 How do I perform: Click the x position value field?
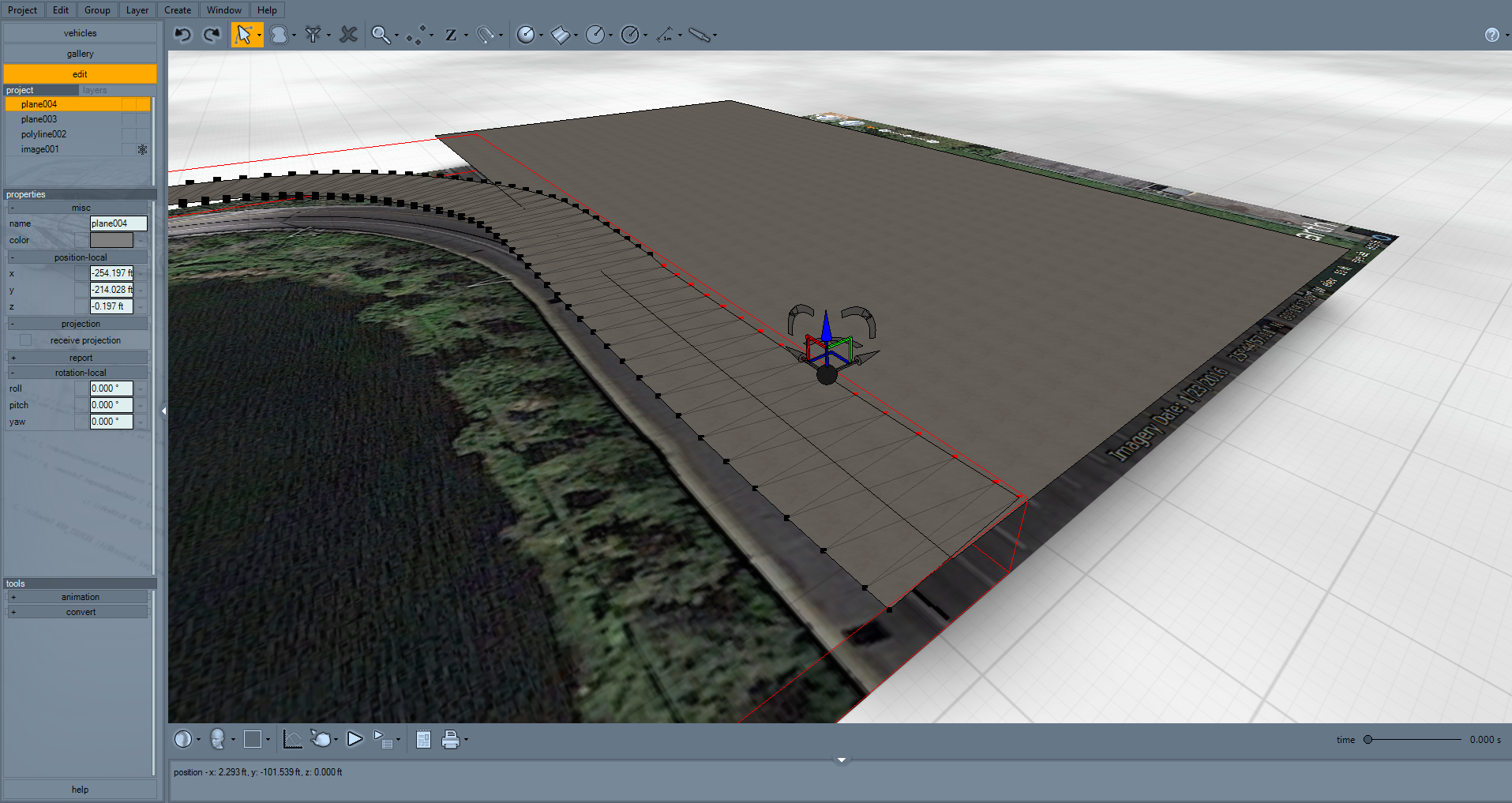pyautogui.click(x=111, y=273)
